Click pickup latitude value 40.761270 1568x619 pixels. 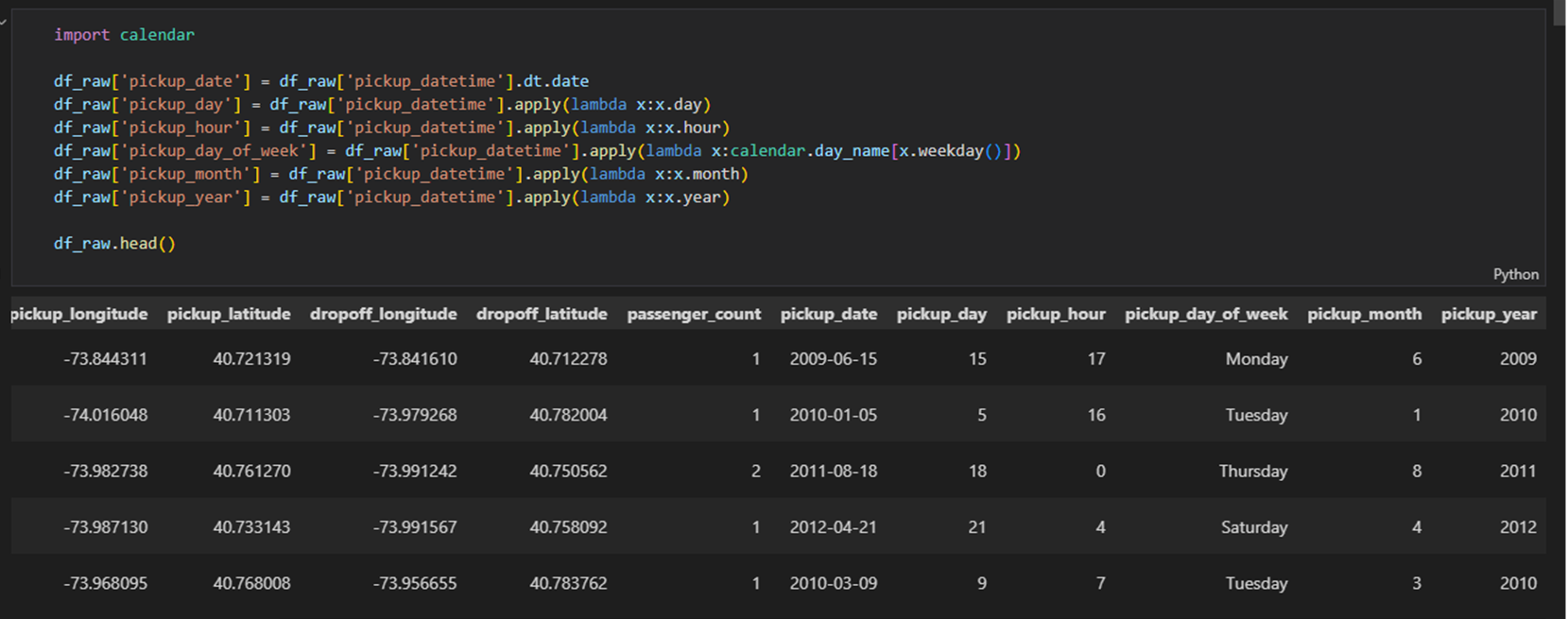(251, 471)
